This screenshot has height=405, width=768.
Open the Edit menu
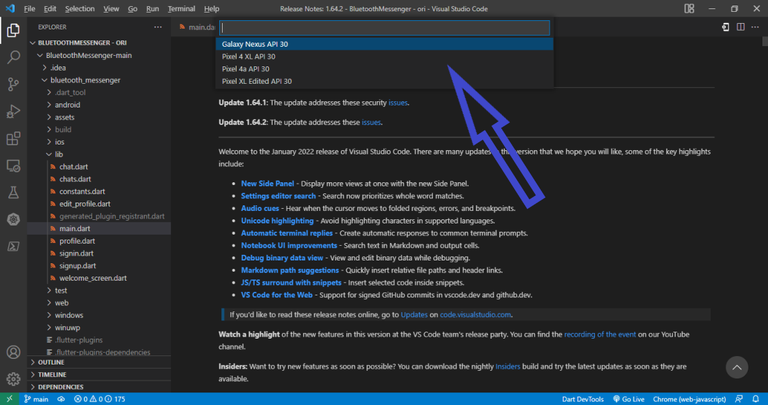pyautogui.click(x=50, y=9)
